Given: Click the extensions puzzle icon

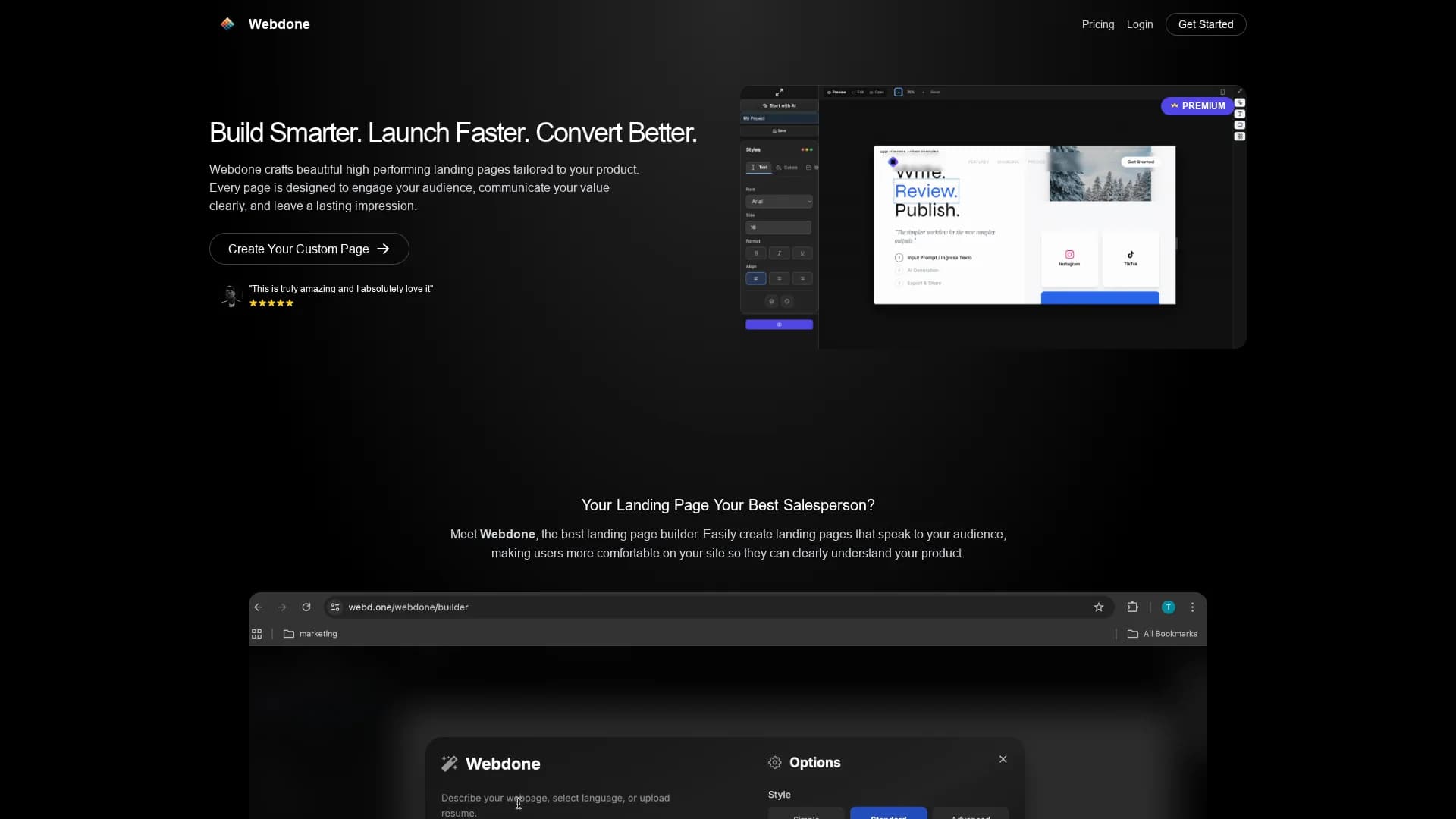Looking at the screenshot, I should point(1133,607).
